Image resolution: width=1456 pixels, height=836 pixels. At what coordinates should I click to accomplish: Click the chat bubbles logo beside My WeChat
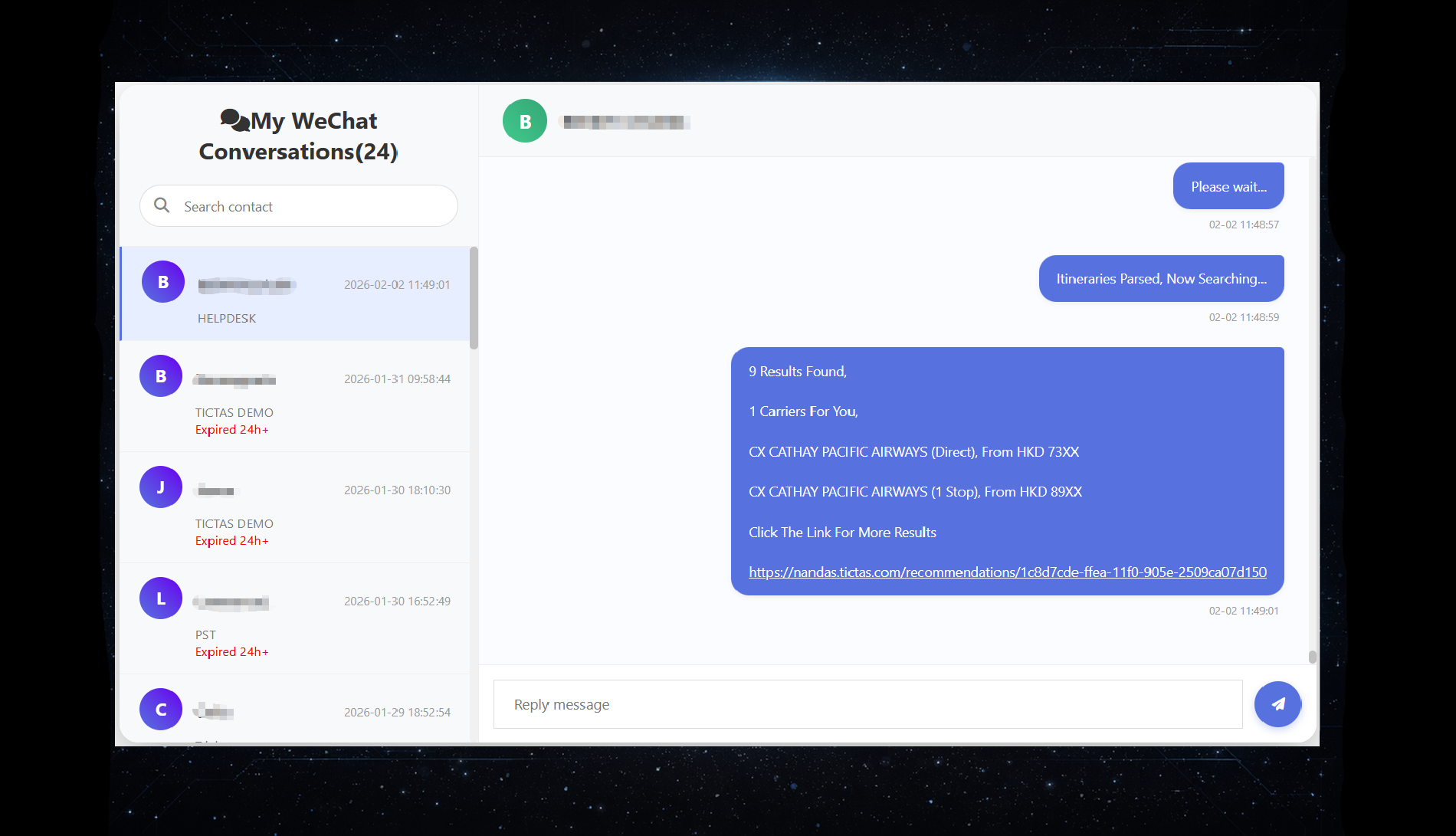pos(234,120)
